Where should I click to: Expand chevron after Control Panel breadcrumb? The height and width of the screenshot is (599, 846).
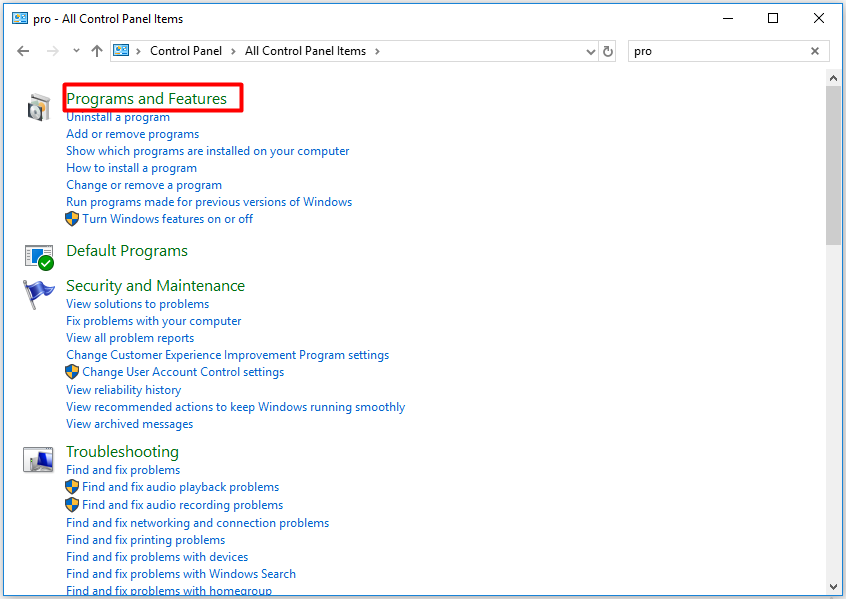[233, 51]
